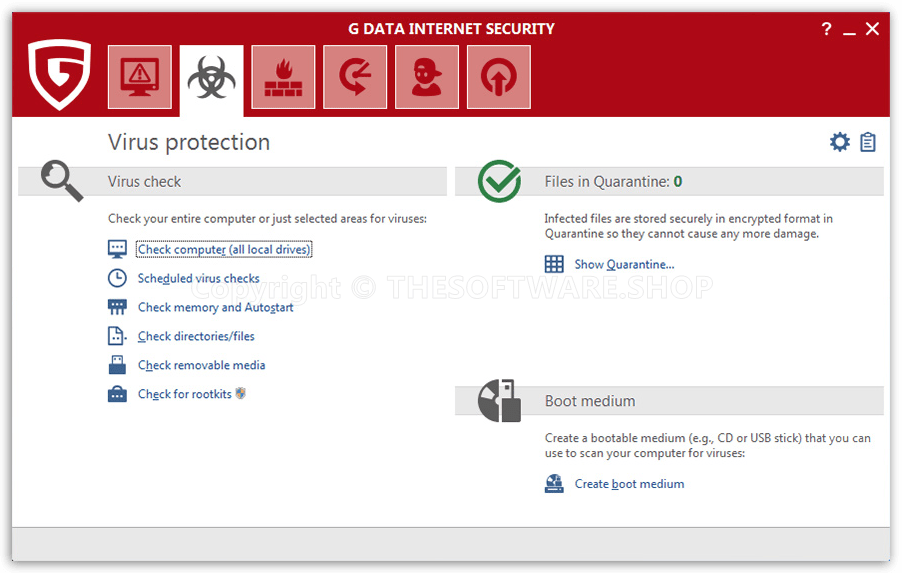Open Scheduled virus checks
The height and width of the screenshot is (573, 902).
tap(198, 278)
